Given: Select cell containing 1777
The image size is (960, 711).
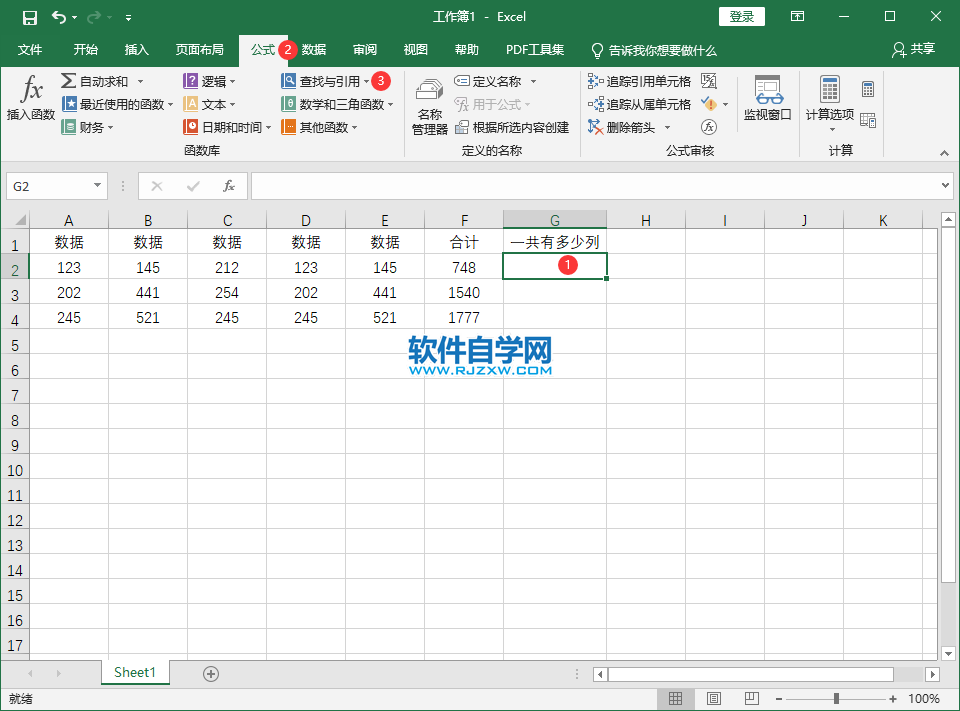Looking at the screenshot, I should [463, 317].
